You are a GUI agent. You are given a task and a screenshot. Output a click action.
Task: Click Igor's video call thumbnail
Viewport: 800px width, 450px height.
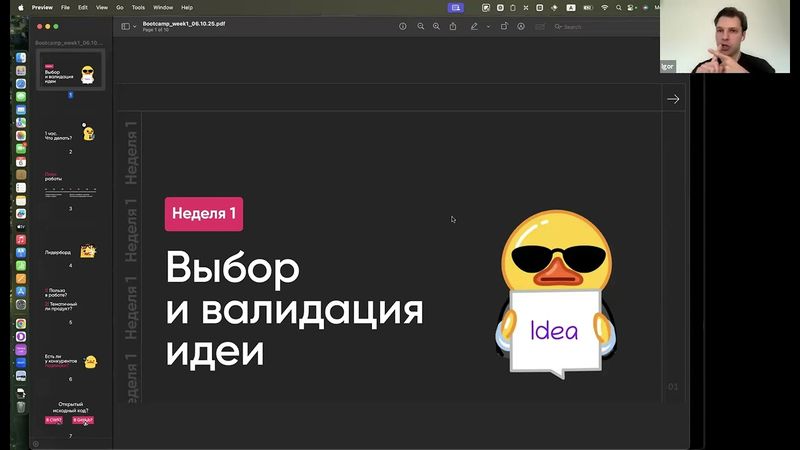724,36
